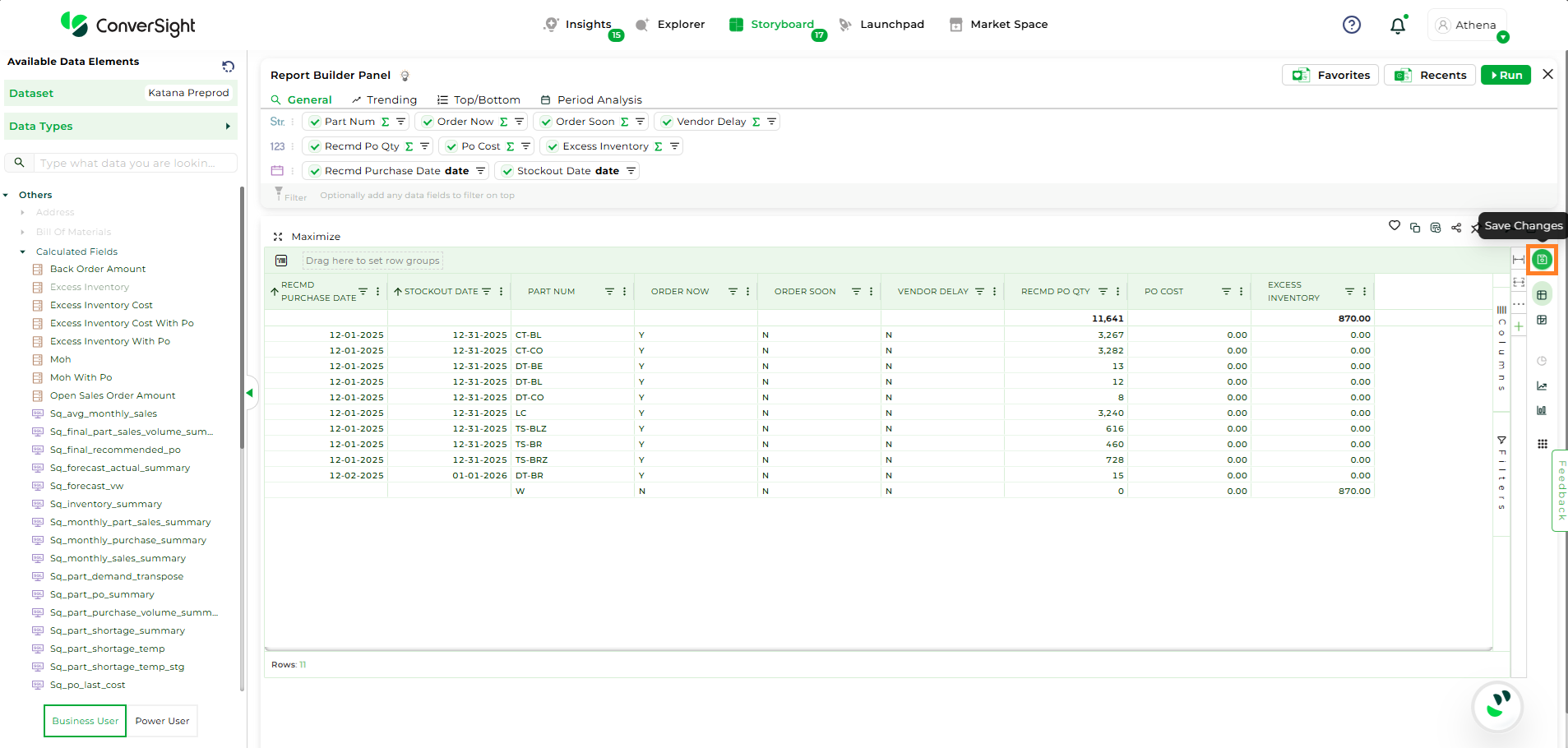Switch to bar chart view icon
This screenshot has height=748, width=1568.
[1542, 410]
